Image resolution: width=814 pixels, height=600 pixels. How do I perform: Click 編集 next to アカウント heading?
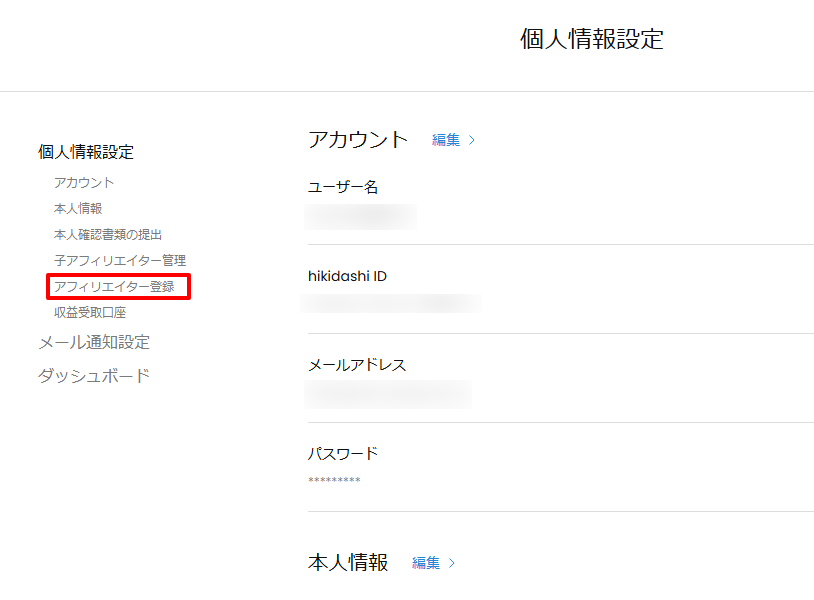[x=446, y=140]
